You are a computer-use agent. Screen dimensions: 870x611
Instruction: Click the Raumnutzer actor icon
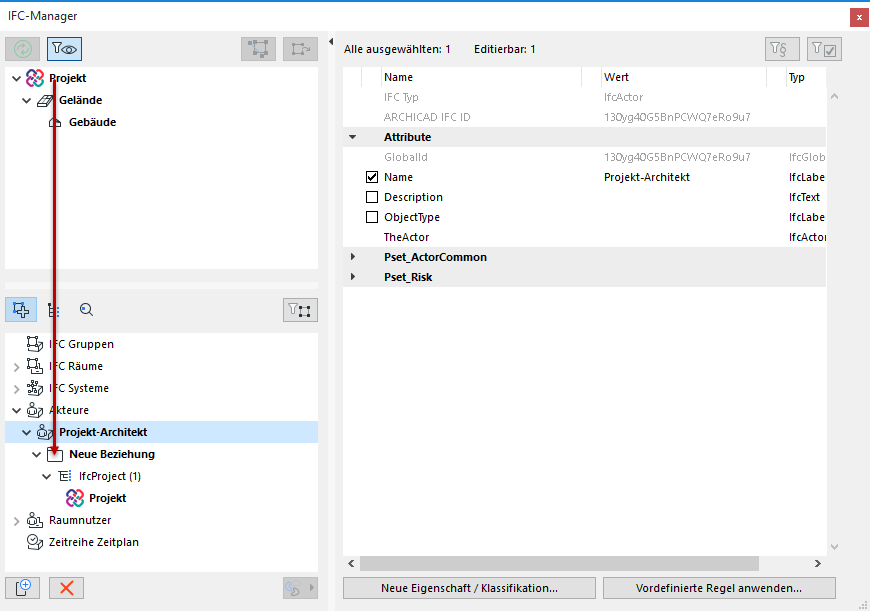34,520
